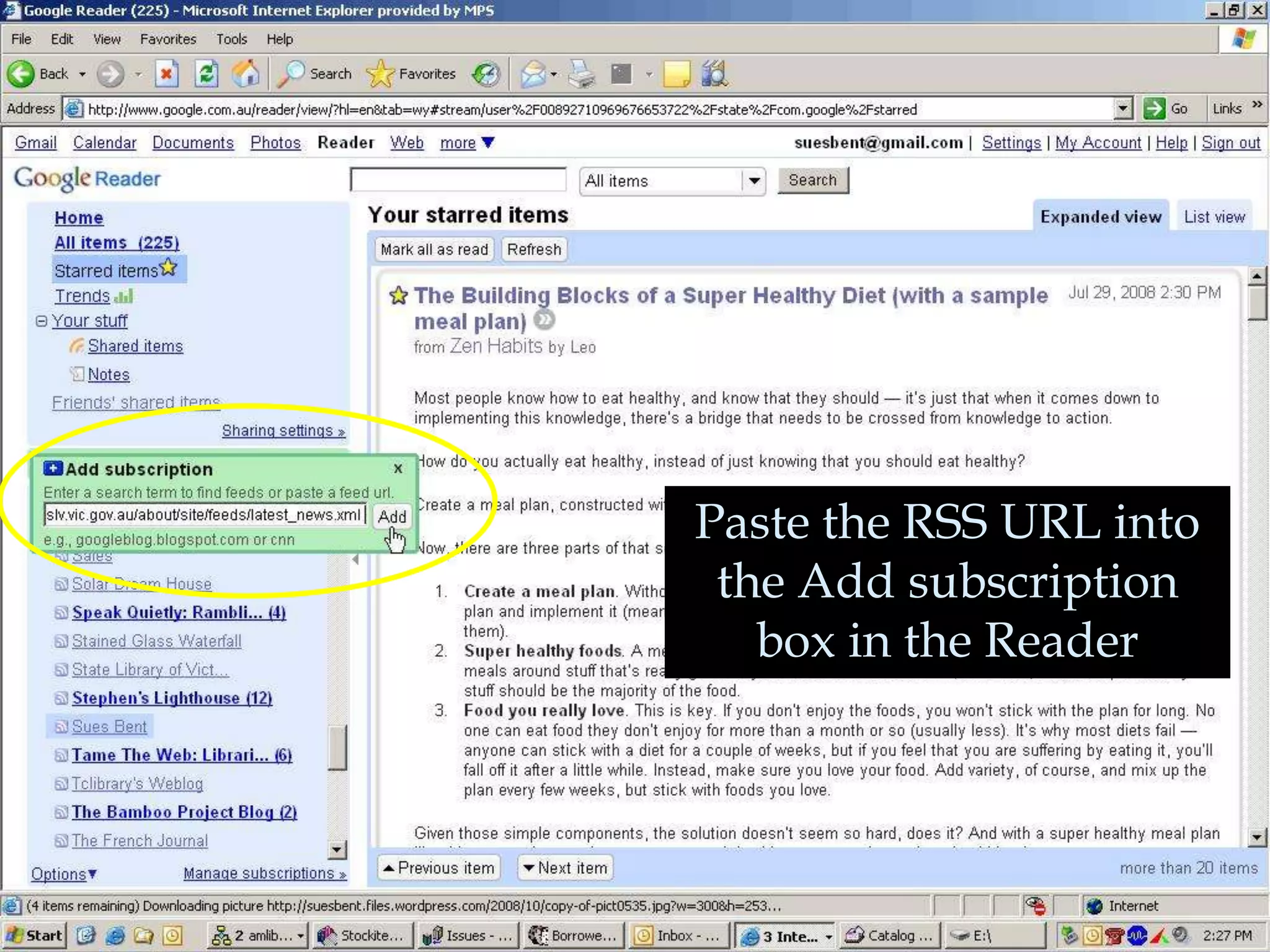Click the subscription list scroll down arrow

(336, 850)
